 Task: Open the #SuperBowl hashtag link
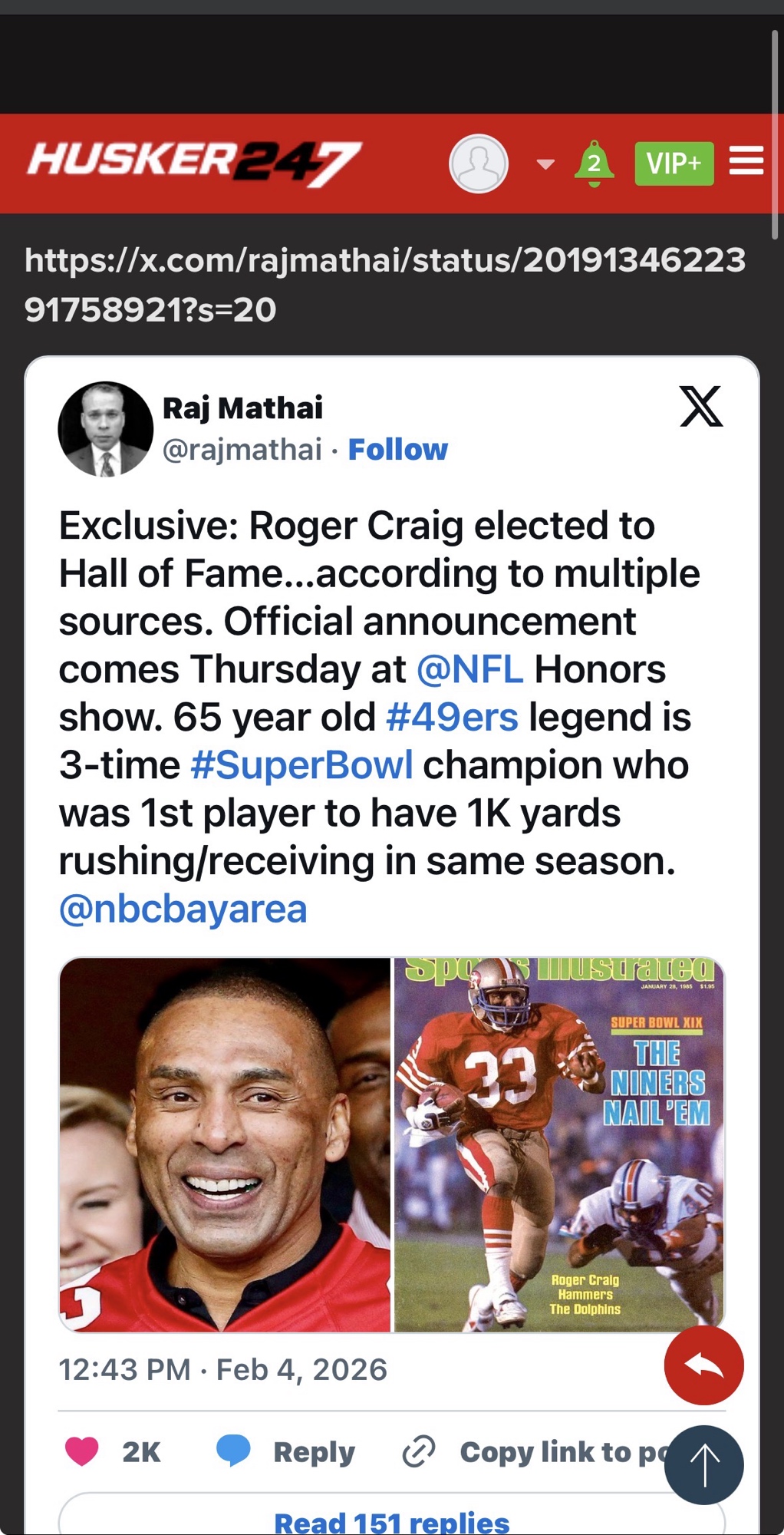(301, 765)
